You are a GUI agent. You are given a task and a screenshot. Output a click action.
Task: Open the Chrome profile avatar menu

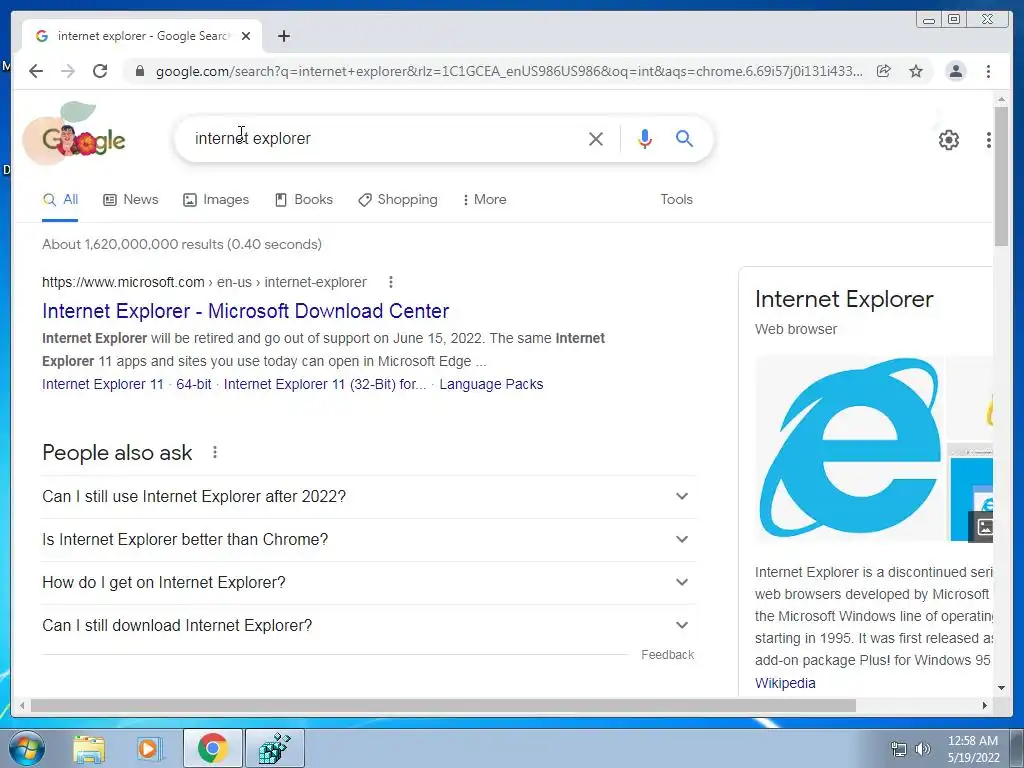[955, 71]
